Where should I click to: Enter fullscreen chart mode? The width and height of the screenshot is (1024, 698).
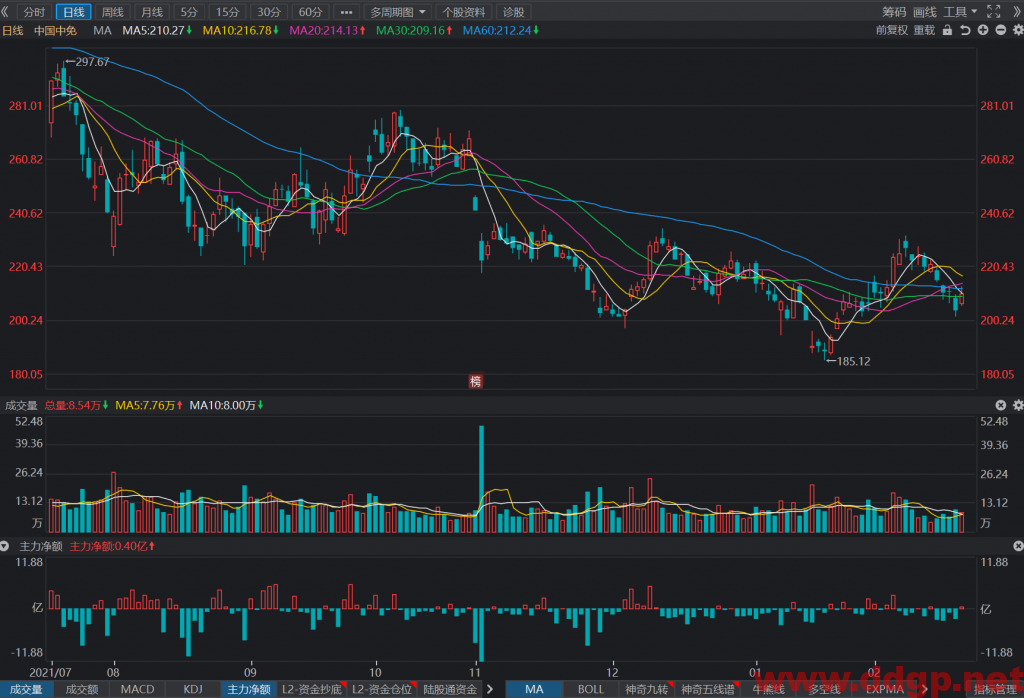993,12
